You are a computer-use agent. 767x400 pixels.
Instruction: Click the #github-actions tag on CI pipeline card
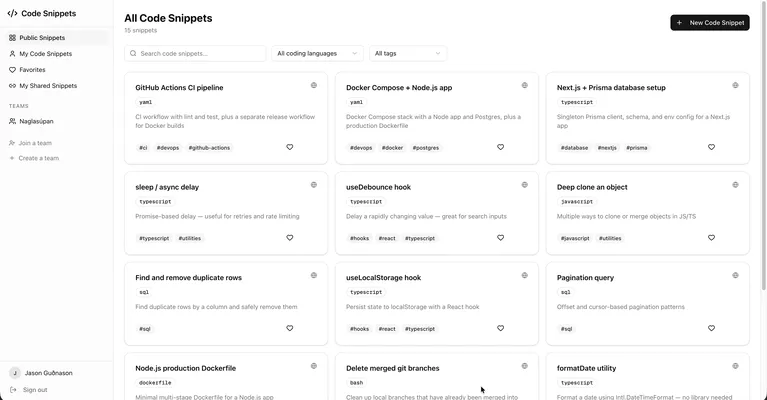click(208, 148)
